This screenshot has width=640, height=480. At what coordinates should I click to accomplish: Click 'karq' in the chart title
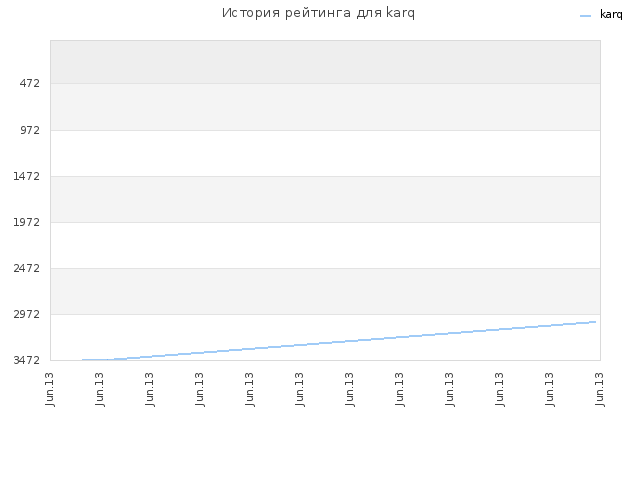coord(400,13)
